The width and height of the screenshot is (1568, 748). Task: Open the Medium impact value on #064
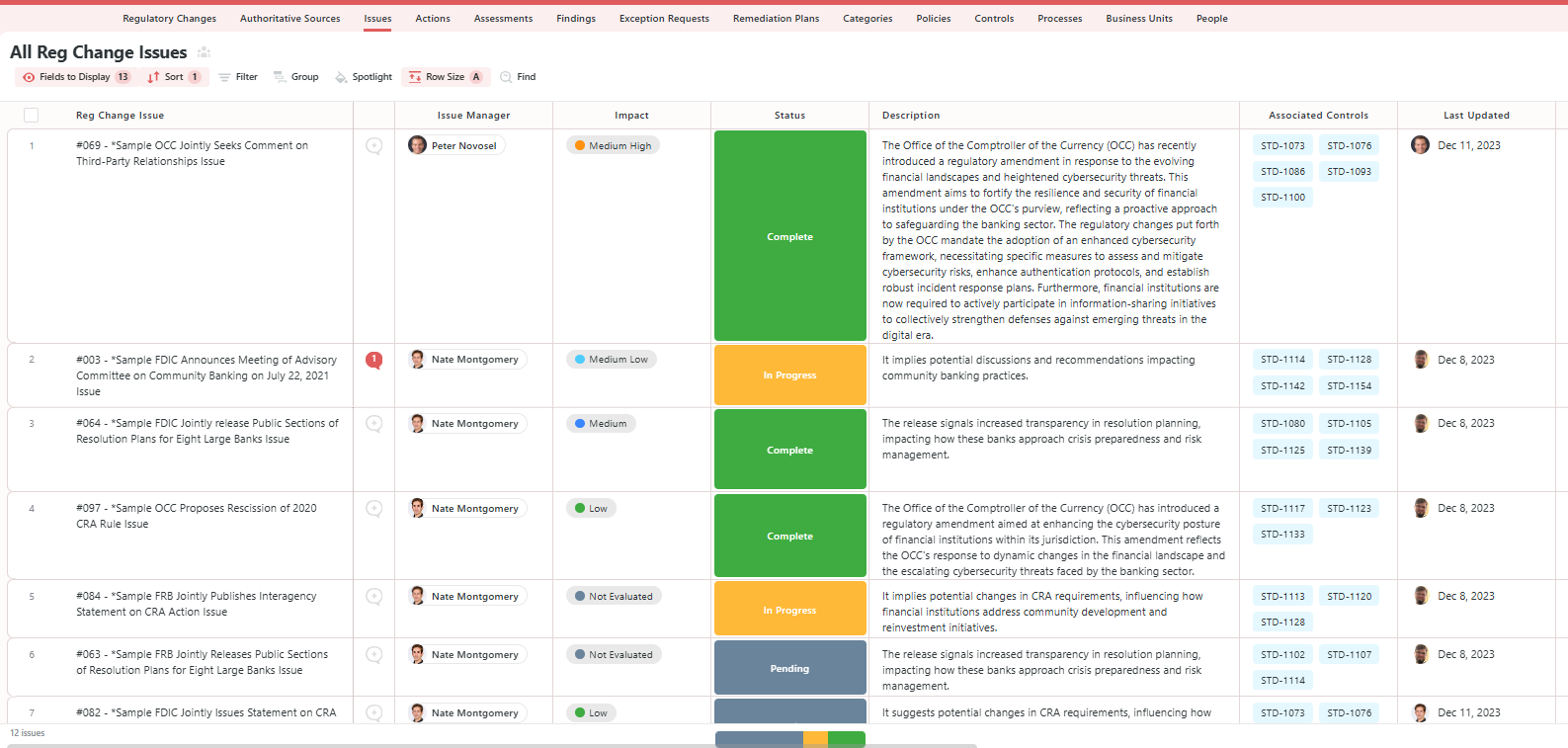(601, 423)
